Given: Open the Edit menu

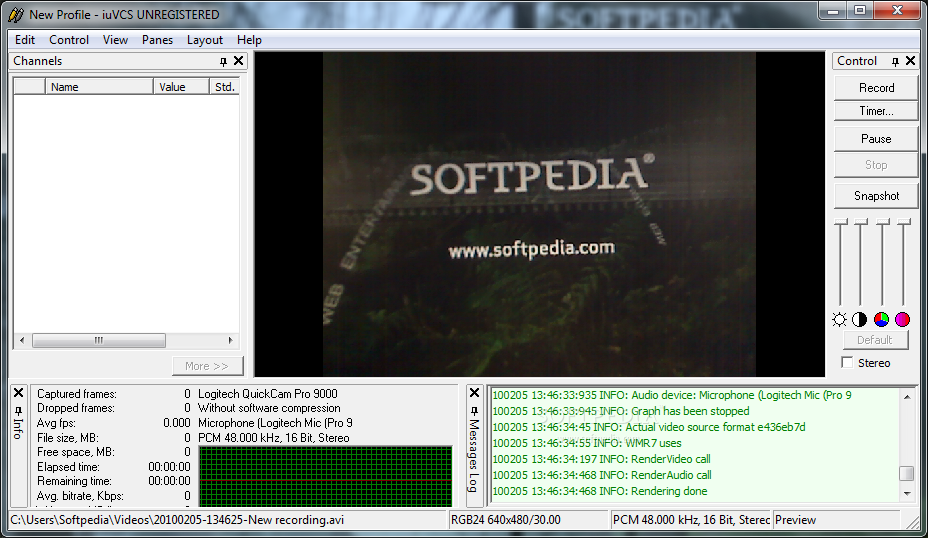Looking at the screenshot, I should point(25,40).
